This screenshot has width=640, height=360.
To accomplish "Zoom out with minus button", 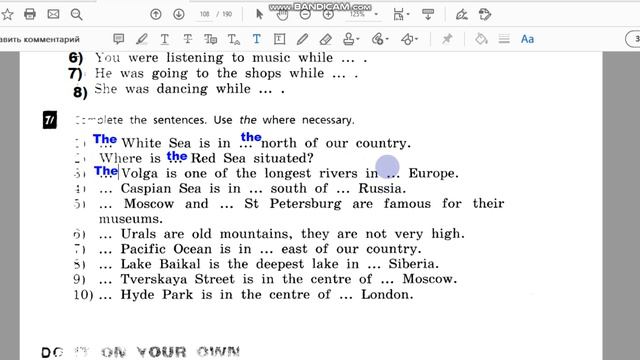I will pyautogui.click(x=305, y=15).
